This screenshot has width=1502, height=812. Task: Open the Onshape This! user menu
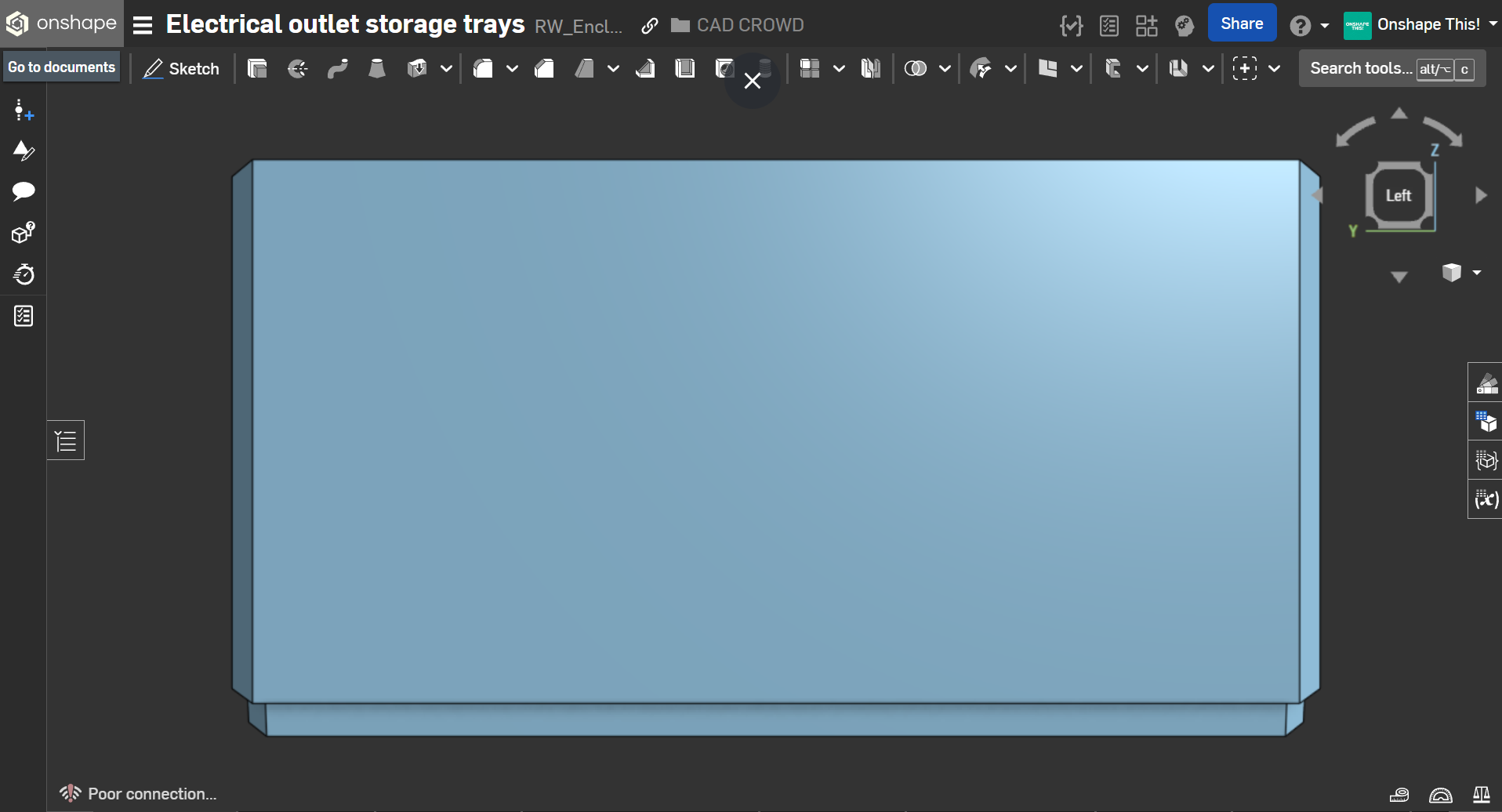pos(1420,25)
